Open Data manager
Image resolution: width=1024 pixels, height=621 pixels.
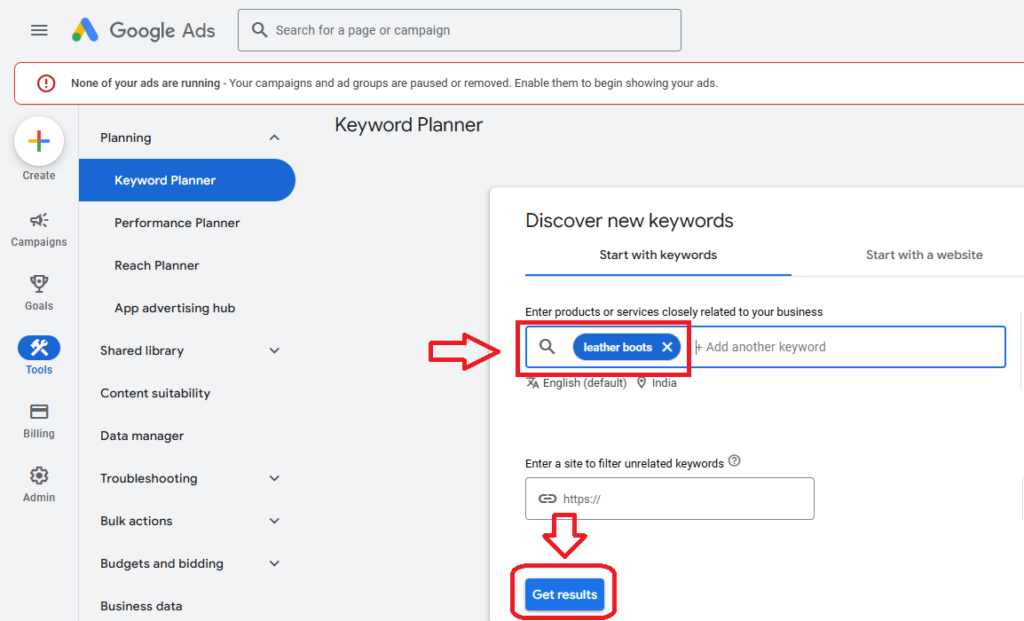(142, 436)
